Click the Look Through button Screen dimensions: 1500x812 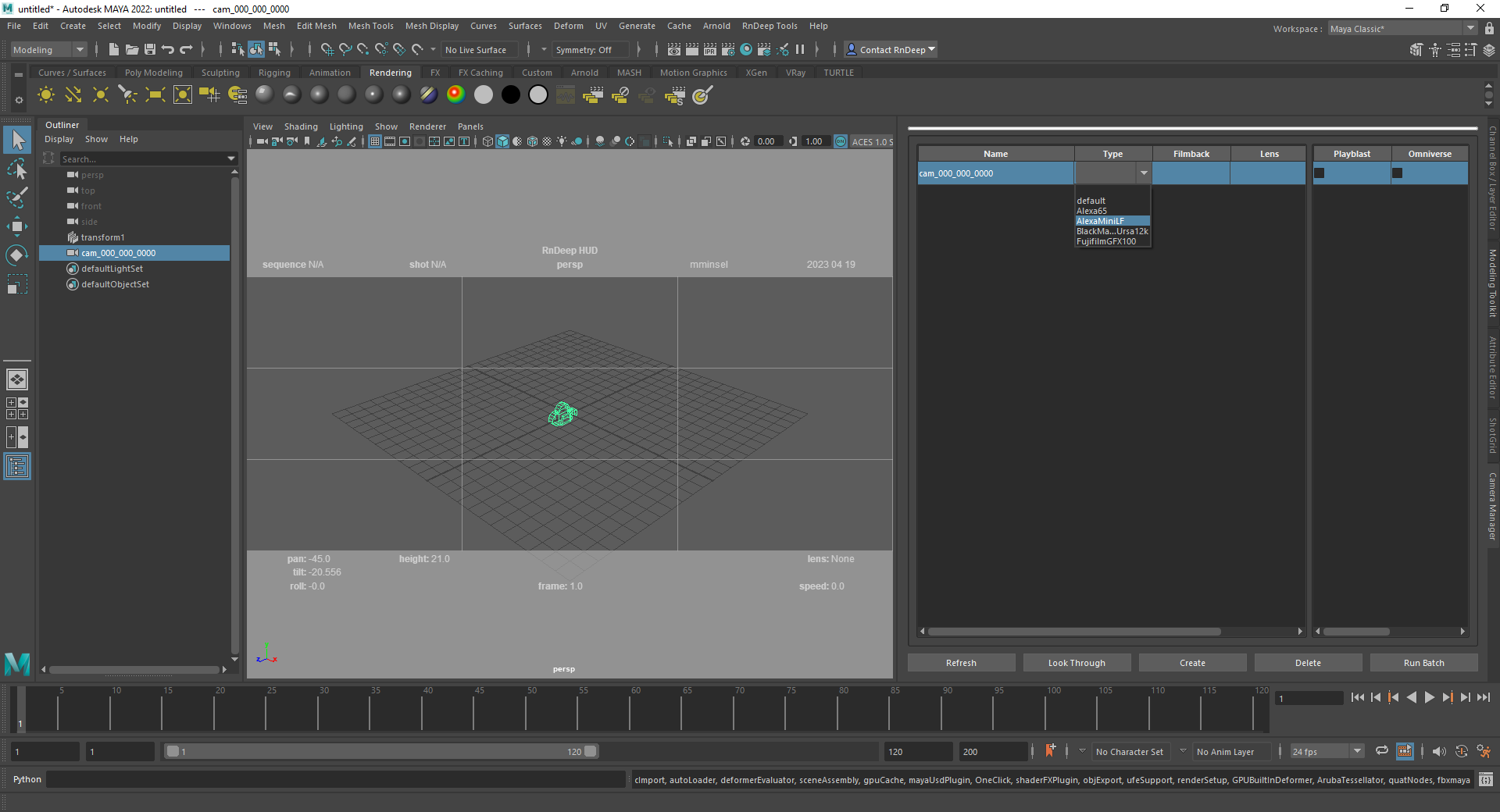pos(1077,663)
